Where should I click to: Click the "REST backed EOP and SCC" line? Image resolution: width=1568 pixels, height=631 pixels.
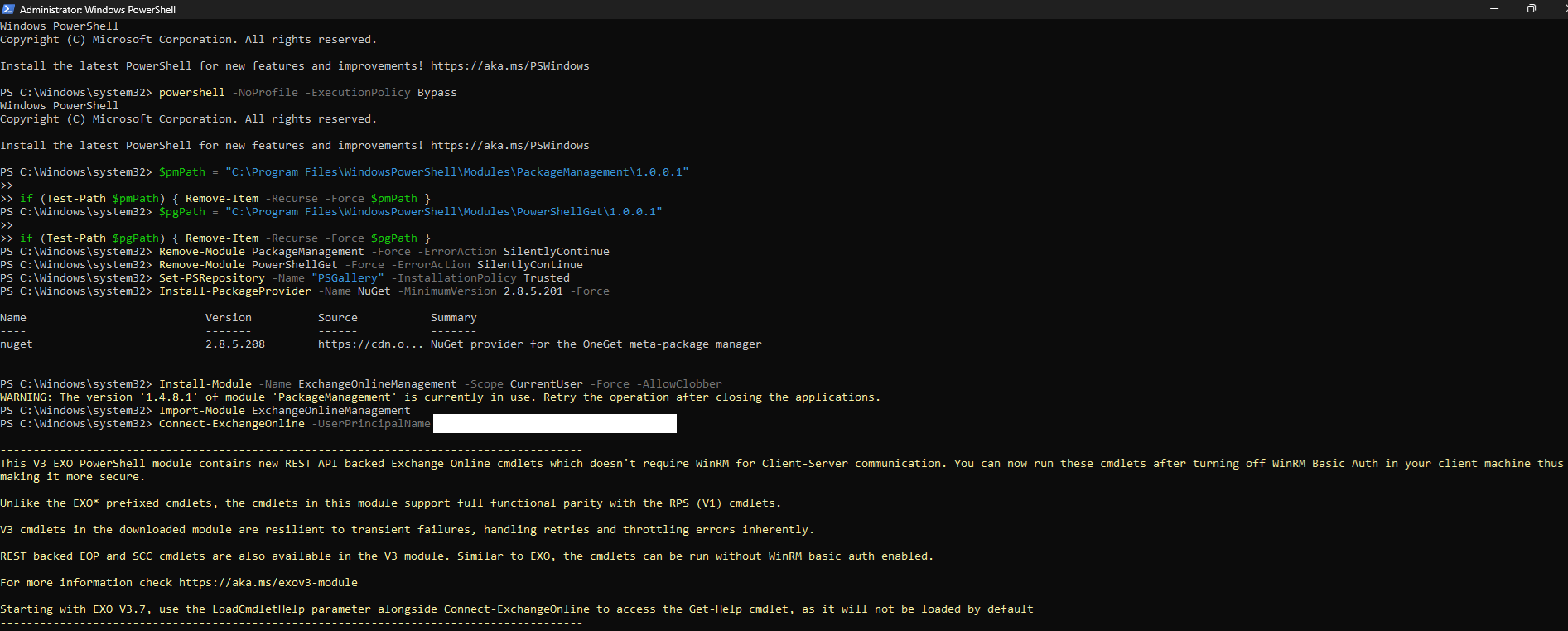467,556
